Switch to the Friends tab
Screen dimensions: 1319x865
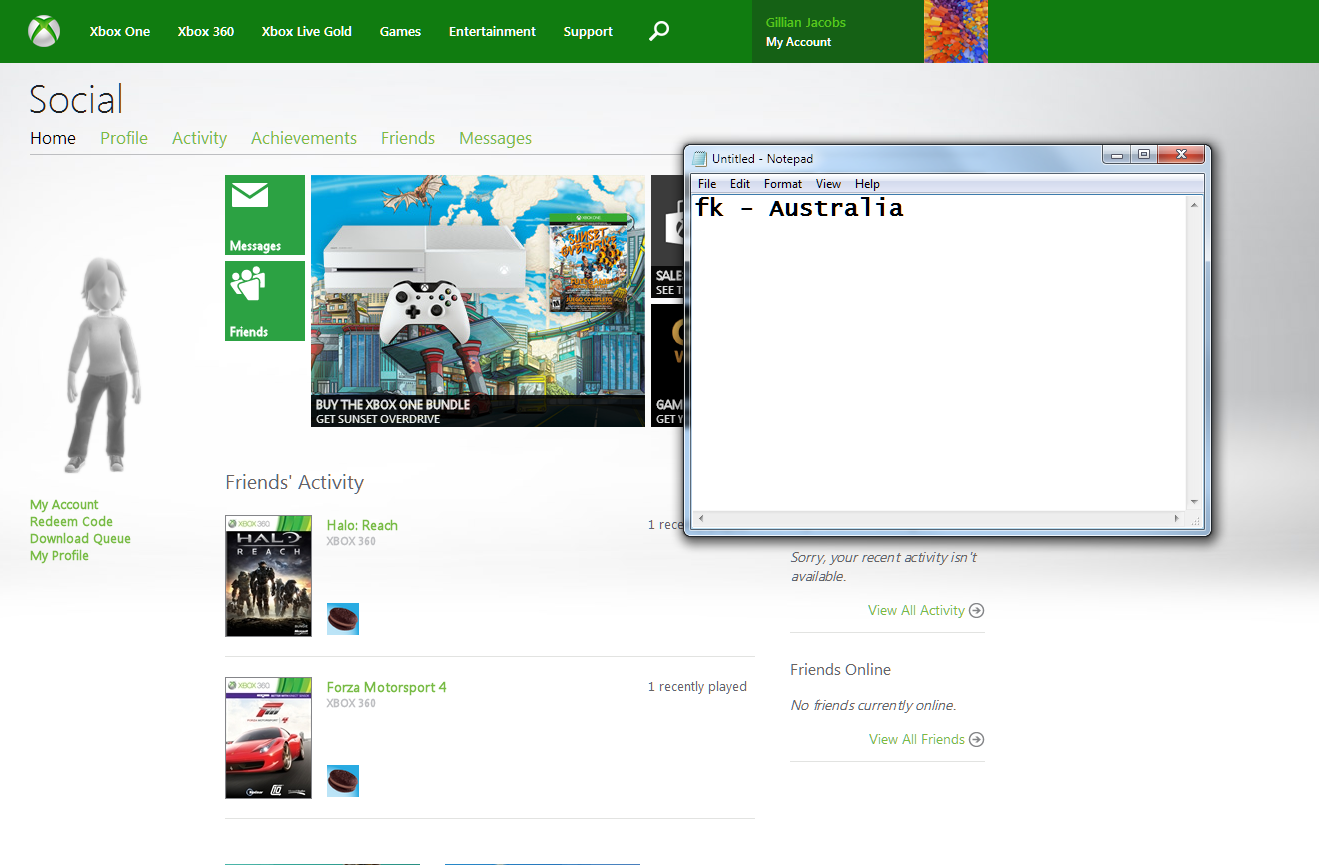tap(408, 138)
